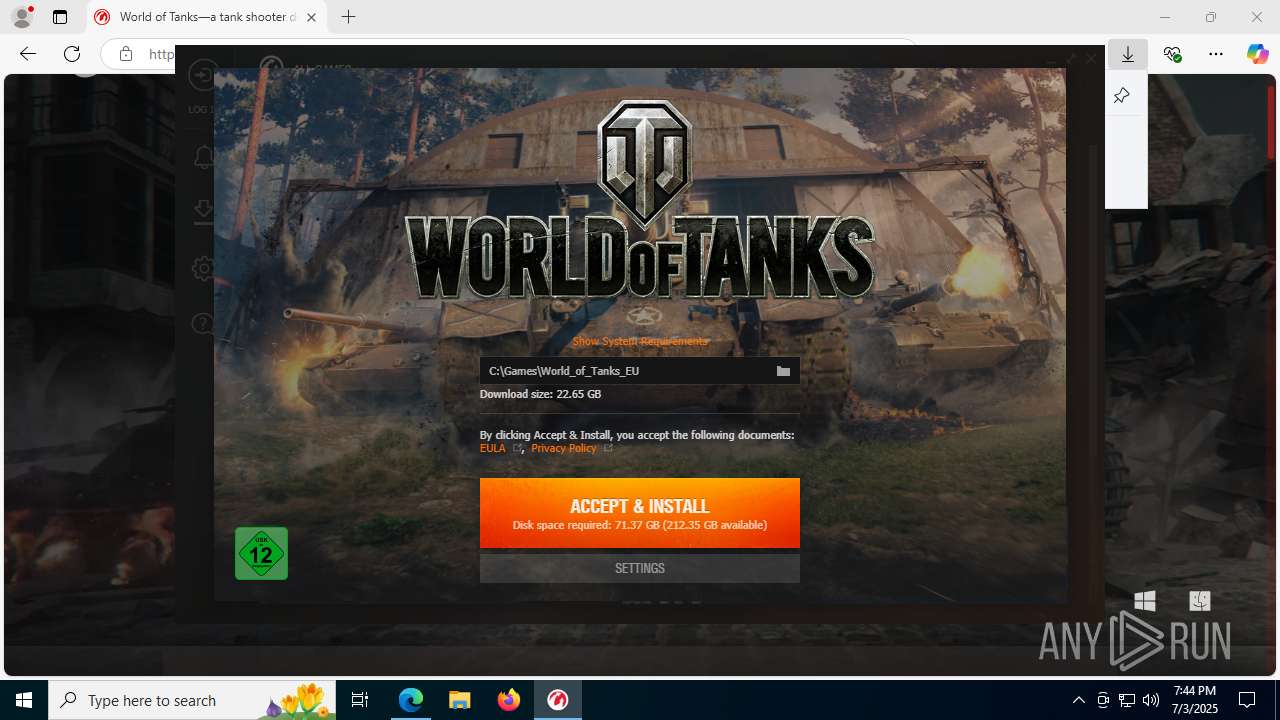Image resolution: width=1280 pixels, height=720 pixels.
Task: Open Firefox from taskbar
Action: tap(509, 700)
